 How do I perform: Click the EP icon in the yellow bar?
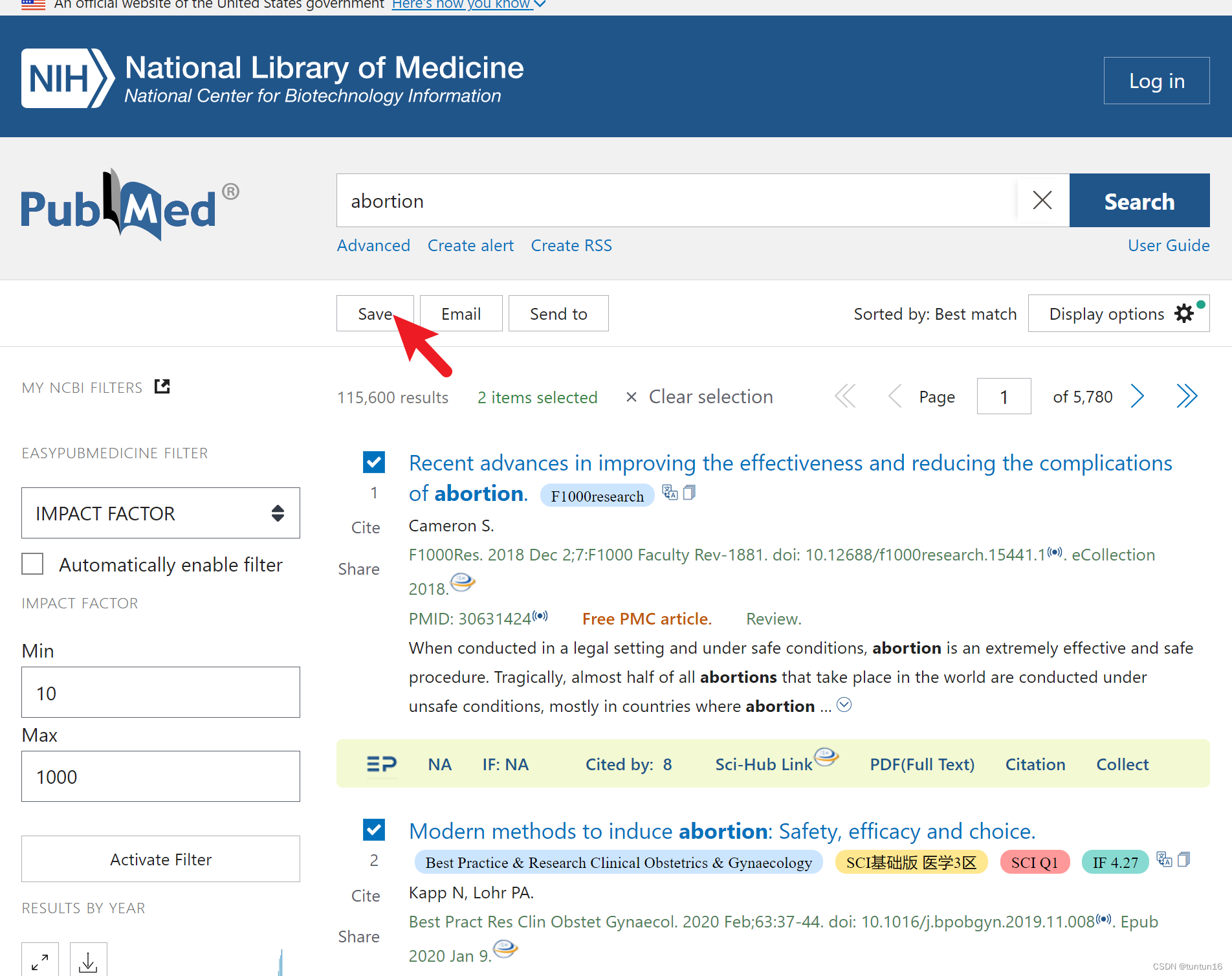pyautogui.click(x=382, y=764)
